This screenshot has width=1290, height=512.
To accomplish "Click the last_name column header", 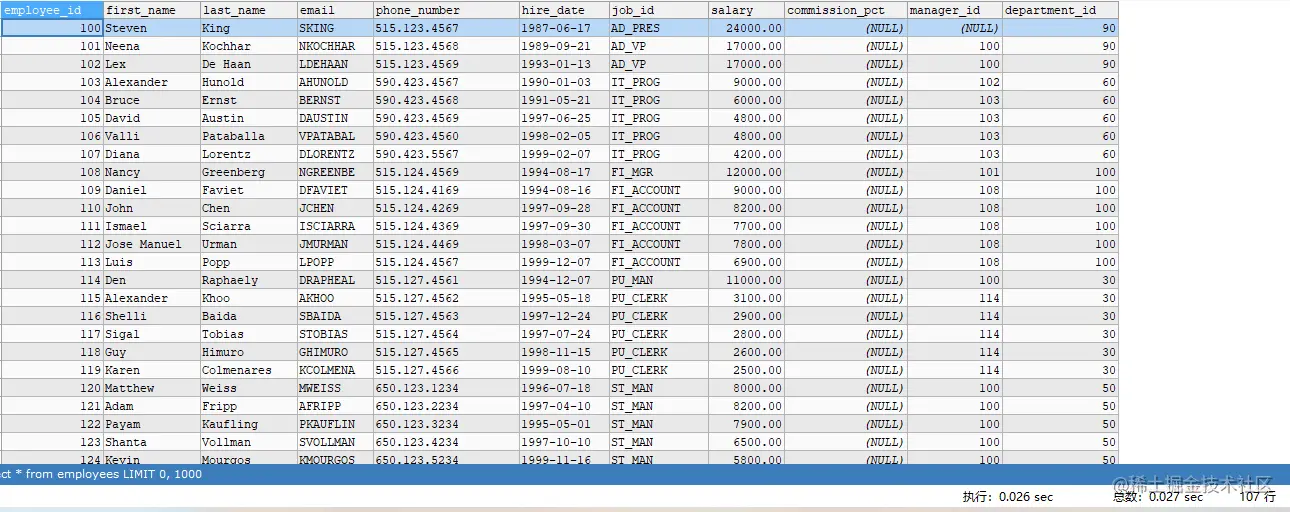I will click(248, 10).
